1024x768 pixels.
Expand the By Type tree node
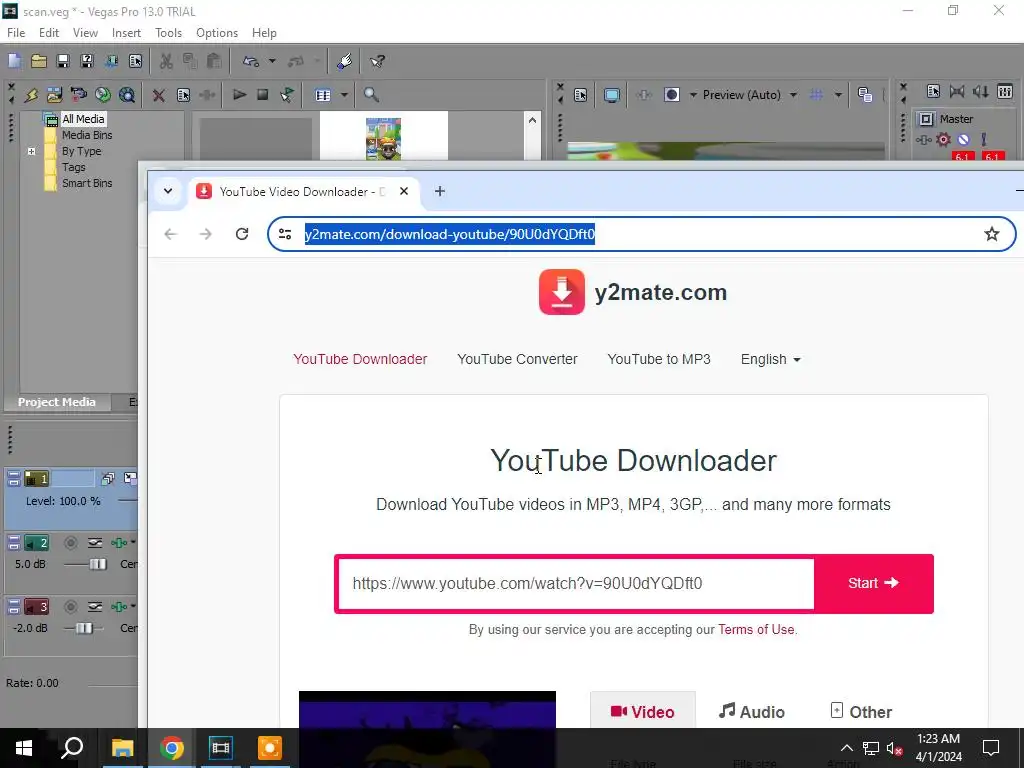tap(31, 151)
